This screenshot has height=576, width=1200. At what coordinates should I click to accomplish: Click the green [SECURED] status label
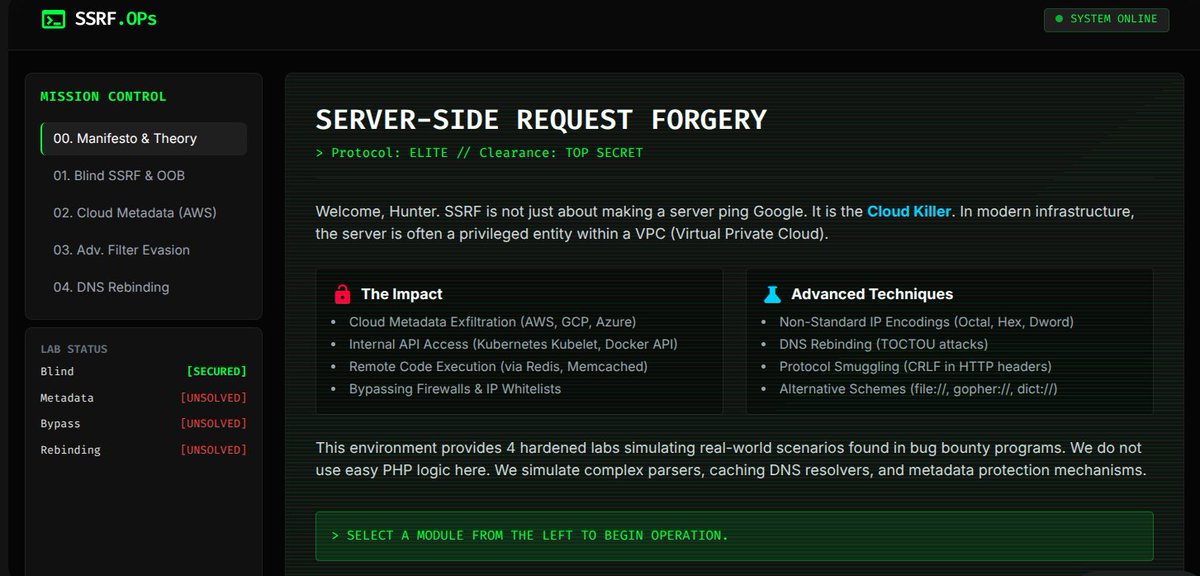pyautogui.click(x=216, y=371)
